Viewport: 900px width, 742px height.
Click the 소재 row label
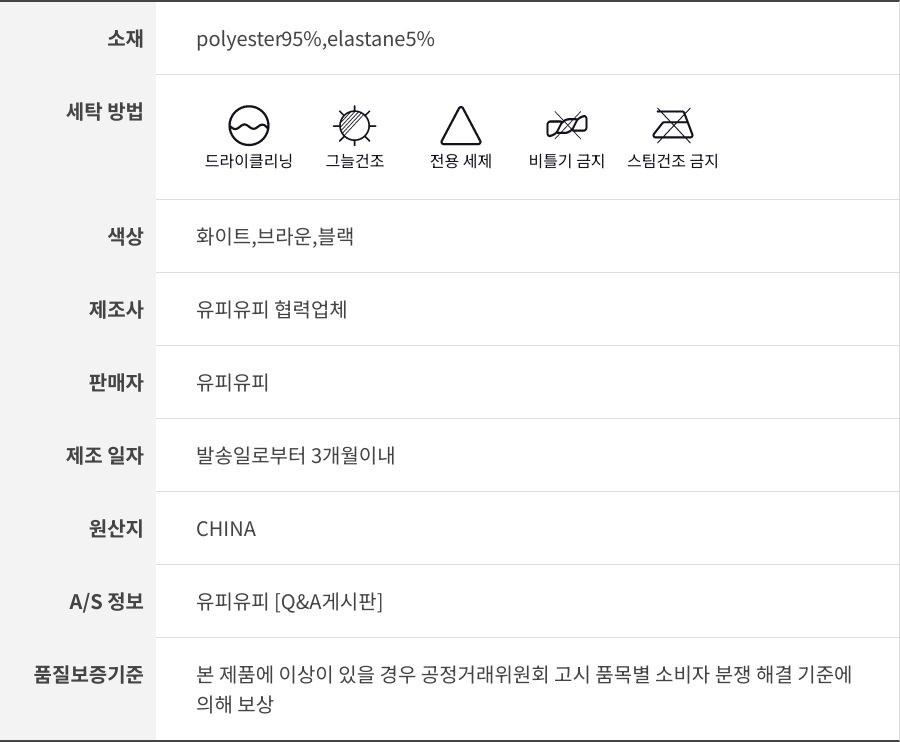point(125,39)
